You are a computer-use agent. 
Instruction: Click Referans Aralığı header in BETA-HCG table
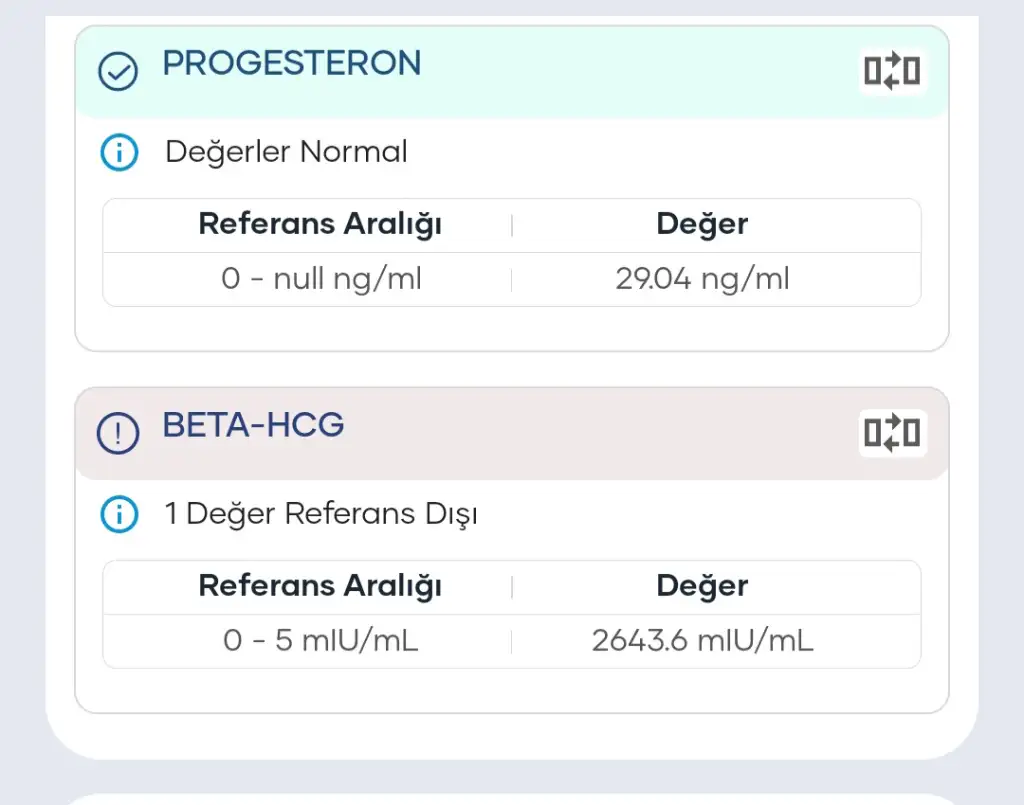tap(320, 586)
